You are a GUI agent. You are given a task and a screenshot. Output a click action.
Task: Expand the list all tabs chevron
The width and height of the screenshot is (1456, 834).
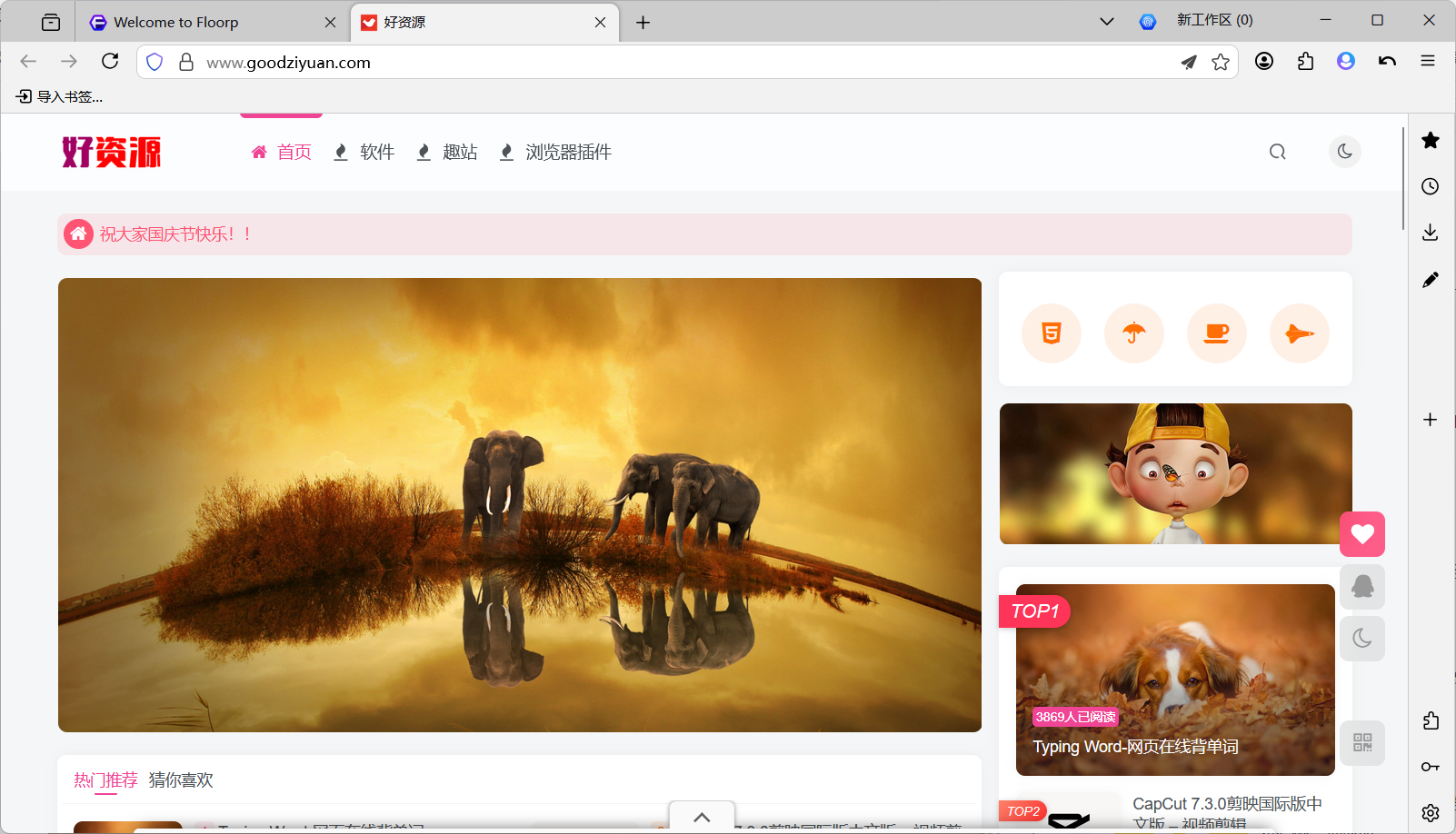(x=1106, y=22)
